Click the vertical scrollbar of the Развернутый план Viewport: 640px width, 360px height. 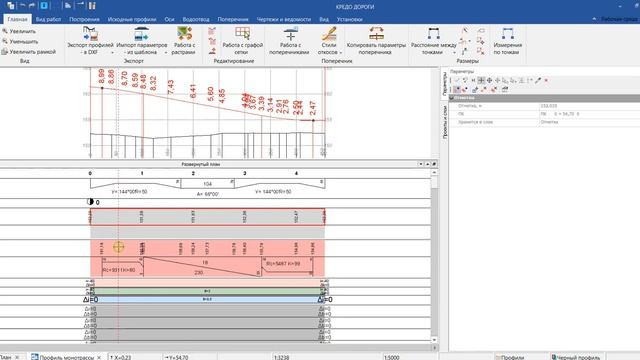click(x=434, y=255)
